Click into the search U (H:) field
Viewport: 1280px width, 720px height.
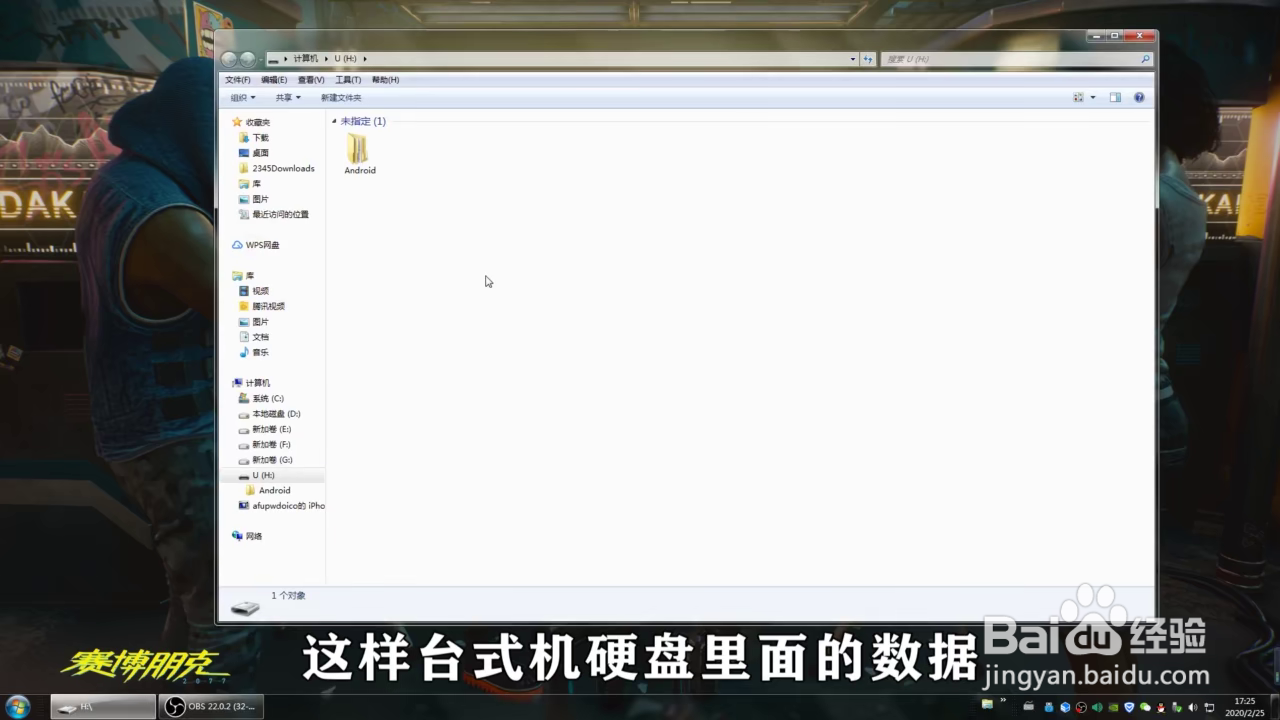1010,59
